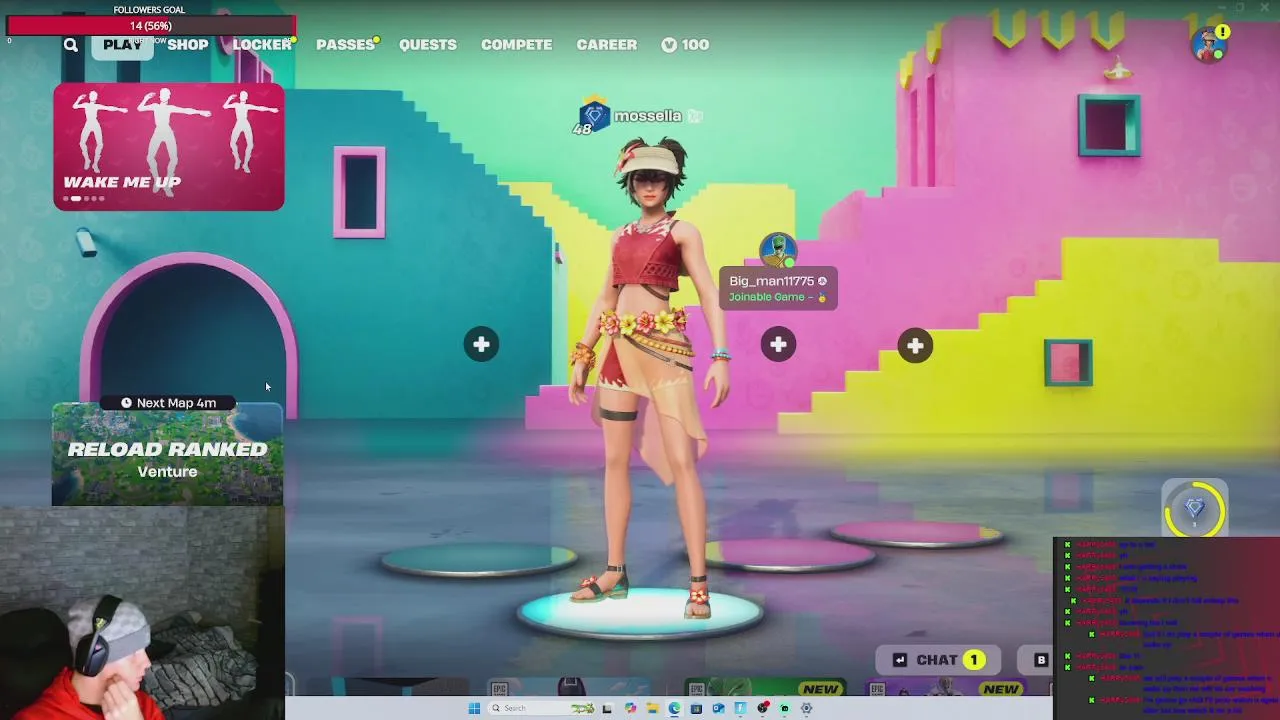Click the rightmost plus party slot
Viewport: 1280px width, 720px height.
pyautogui.click(x=915, y=346)
